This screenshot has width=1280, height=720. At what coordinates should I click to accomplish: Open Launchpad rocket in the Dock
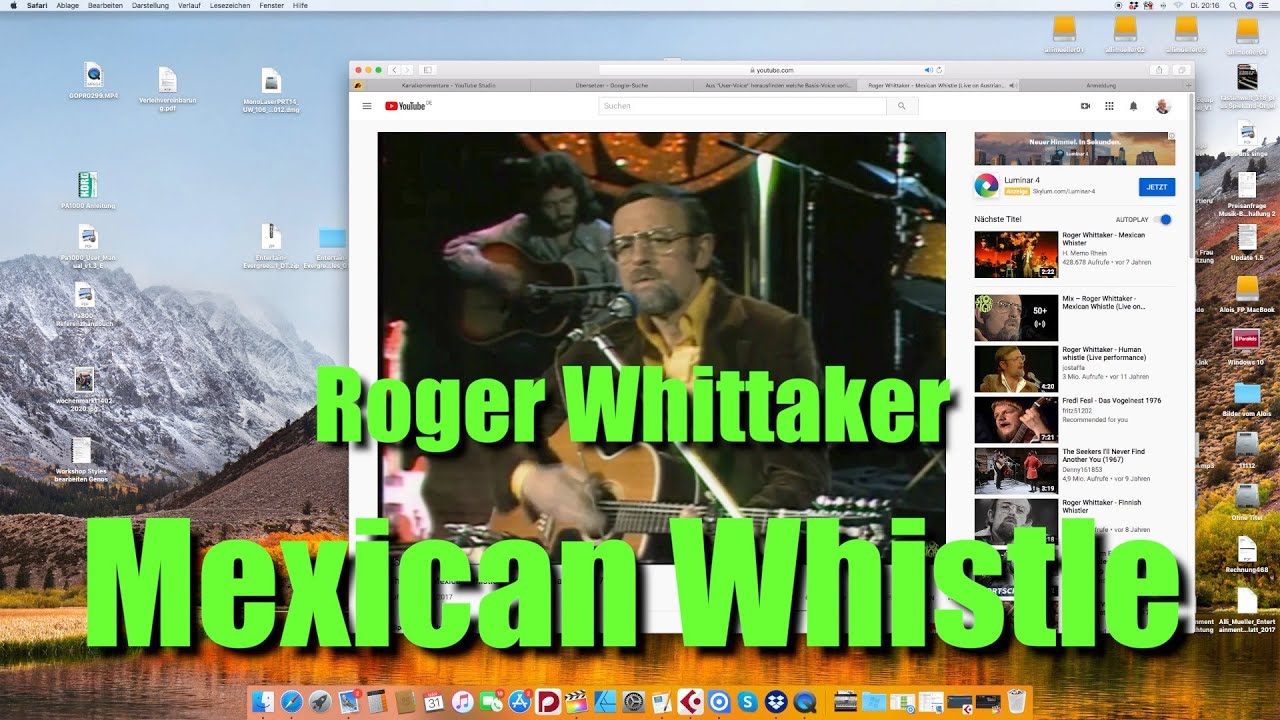320,702
